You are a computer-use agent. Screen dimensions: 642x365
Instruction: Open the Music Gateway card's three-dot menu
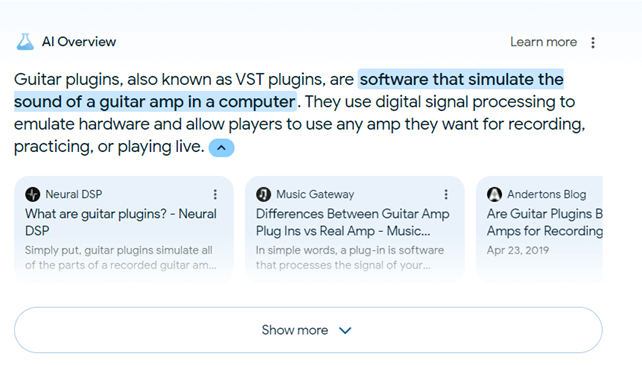446,195
